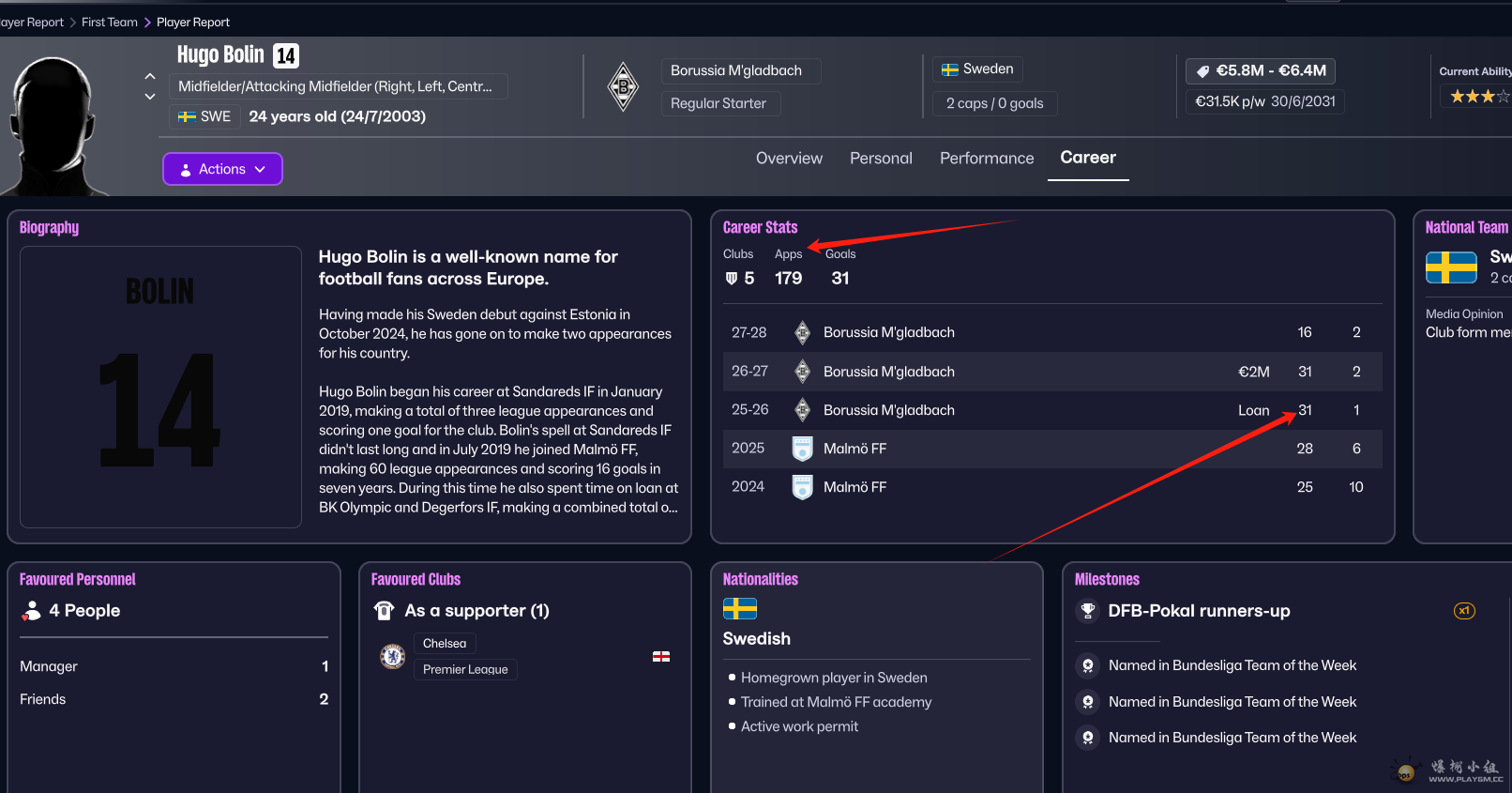The image size is (1512, 793).
Task: Open Borussia M'gladbach club name button
Action: tap(741, 71)
